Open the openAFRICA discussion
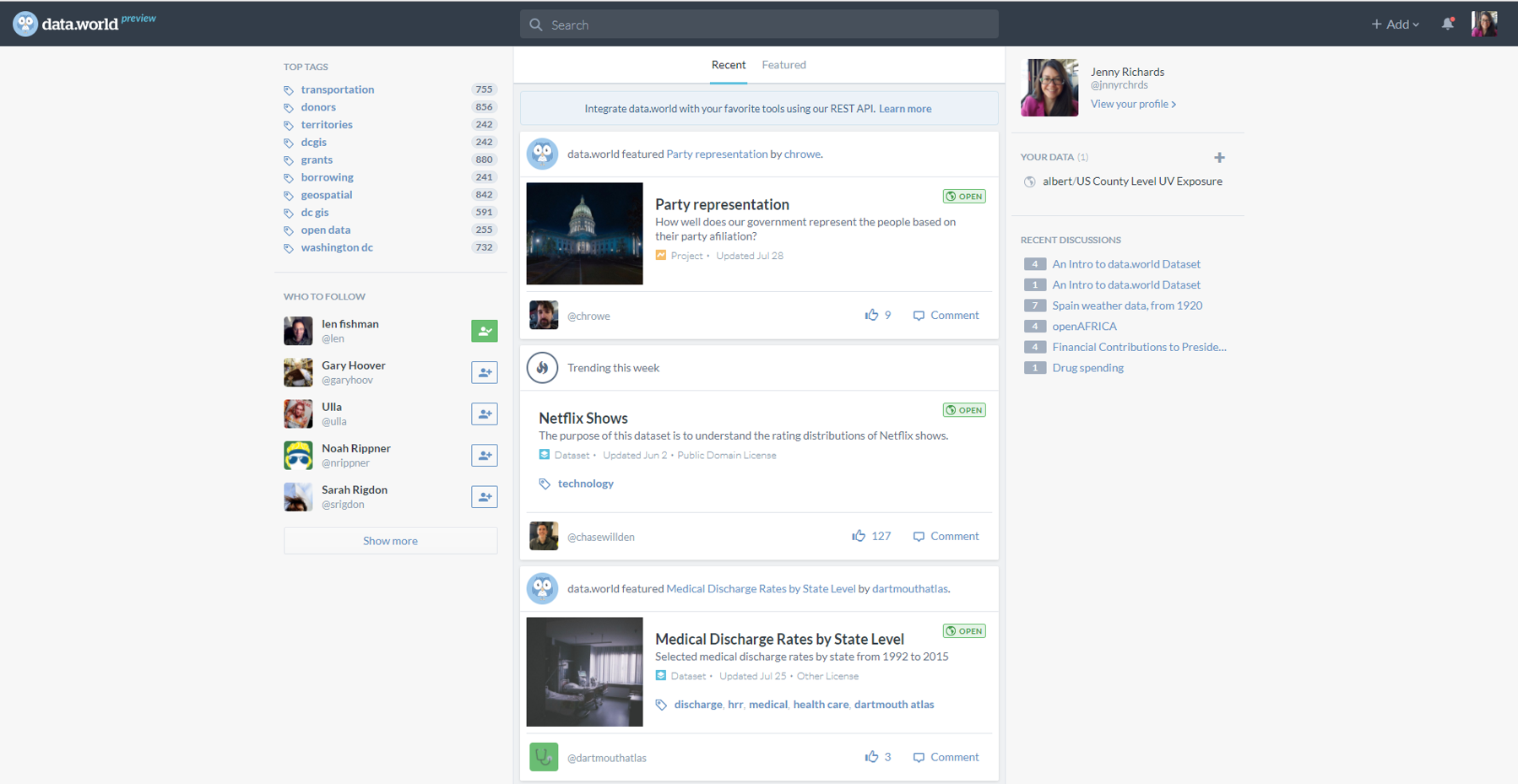The width and height of the screenshot is (1518, 784). click(x=1084, y=327)
